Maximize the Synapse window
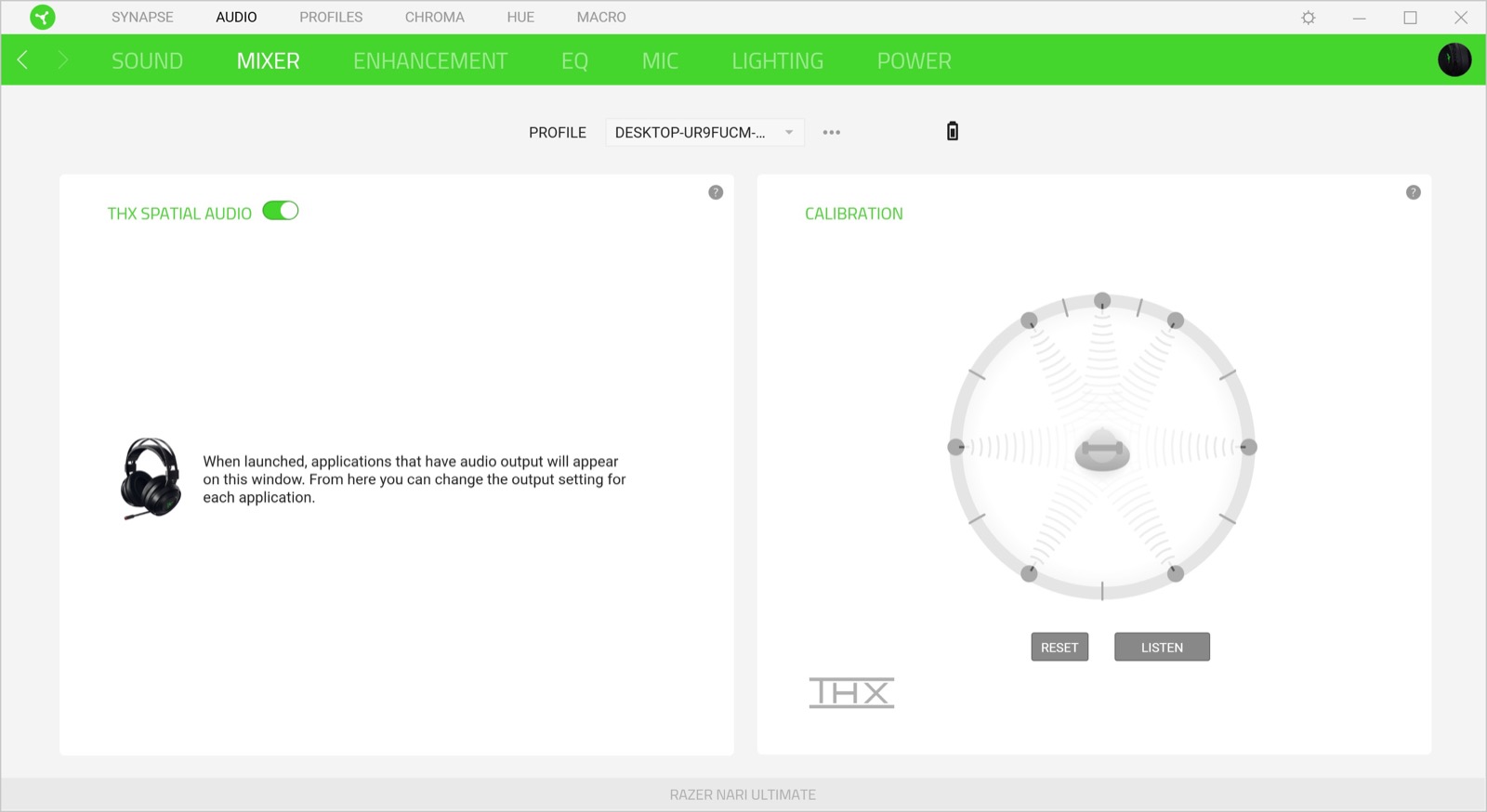1487x812 pixels. (1410, 18)
